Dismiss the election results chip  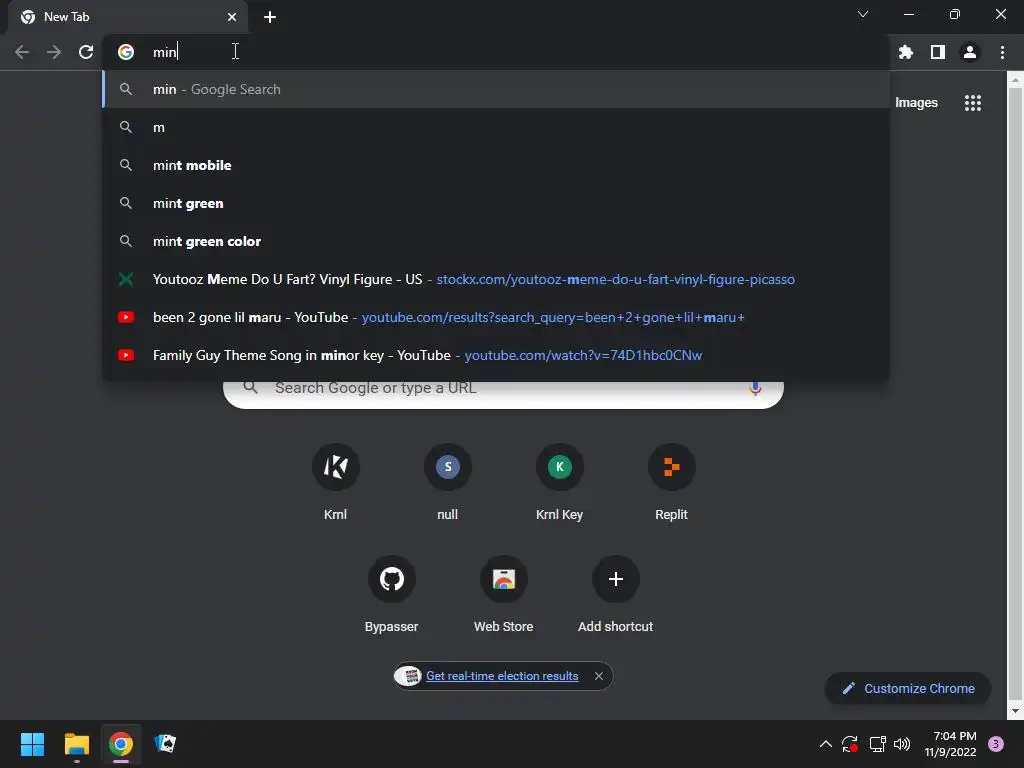(x=599, y=676)
